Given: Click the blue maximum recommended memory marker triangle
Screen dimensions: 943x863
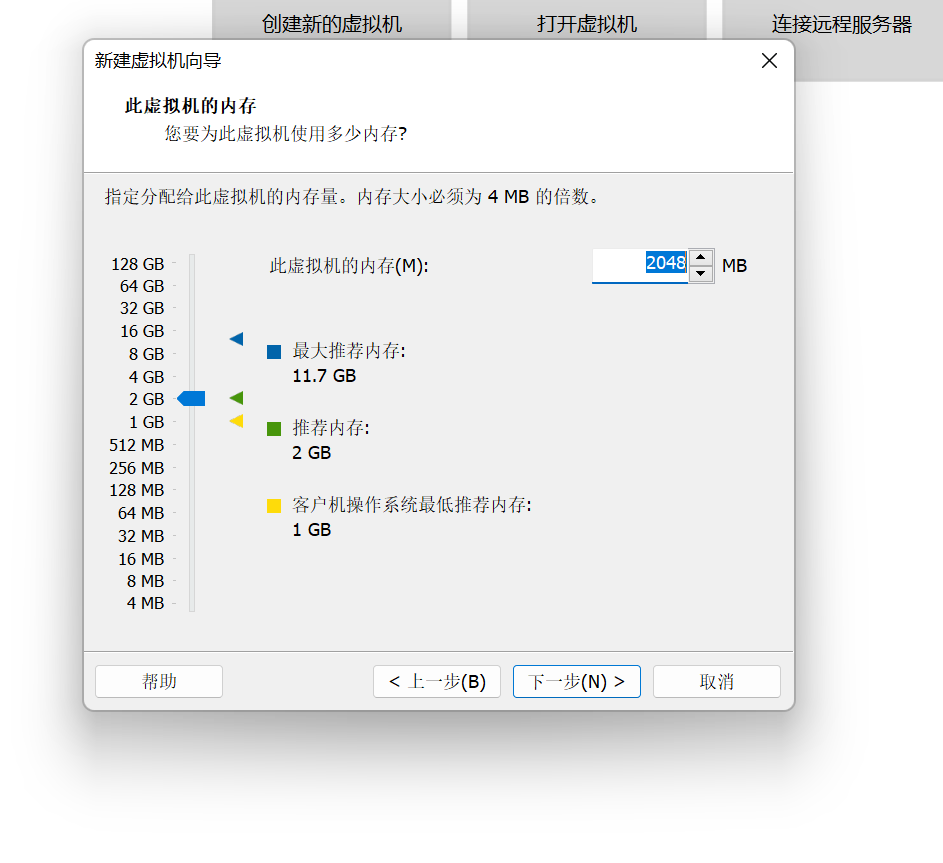Looking at the screenshot, I should point(236,339).
